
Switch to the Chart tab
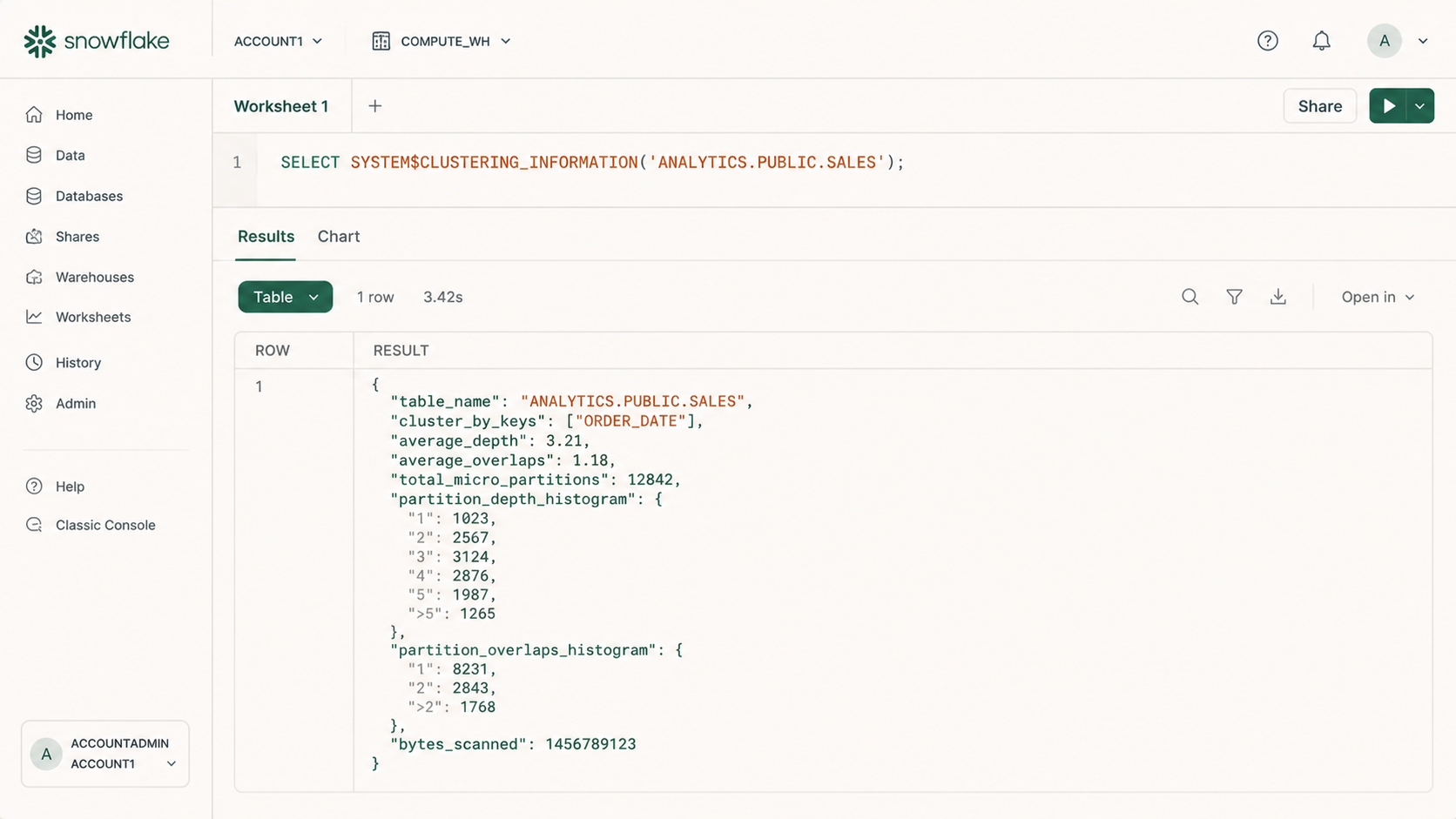coord(339,237)
